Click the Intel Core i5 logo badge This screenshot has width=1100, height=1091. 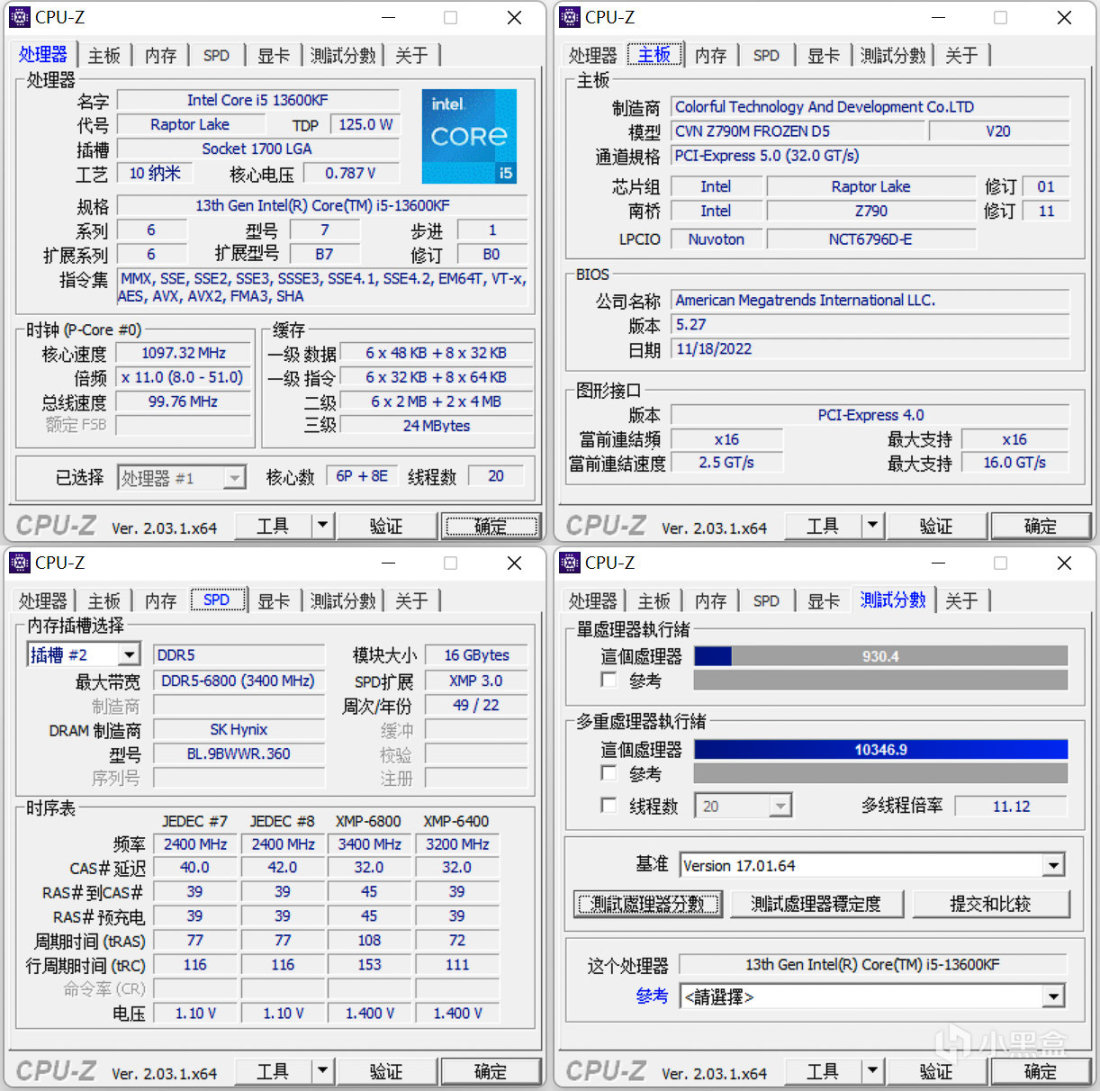469,136
